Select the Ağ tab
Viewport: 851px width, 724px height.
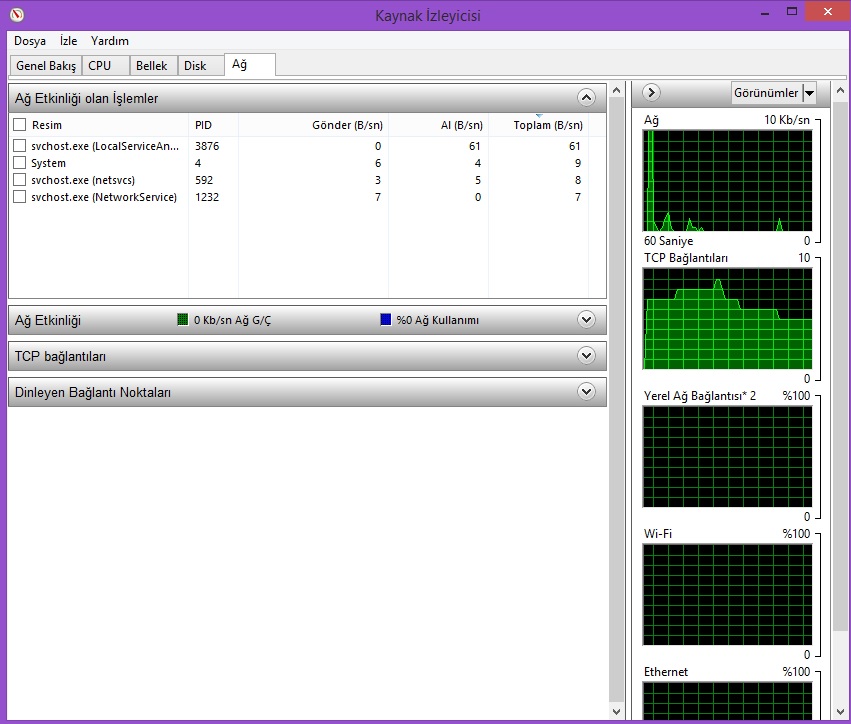250,65
